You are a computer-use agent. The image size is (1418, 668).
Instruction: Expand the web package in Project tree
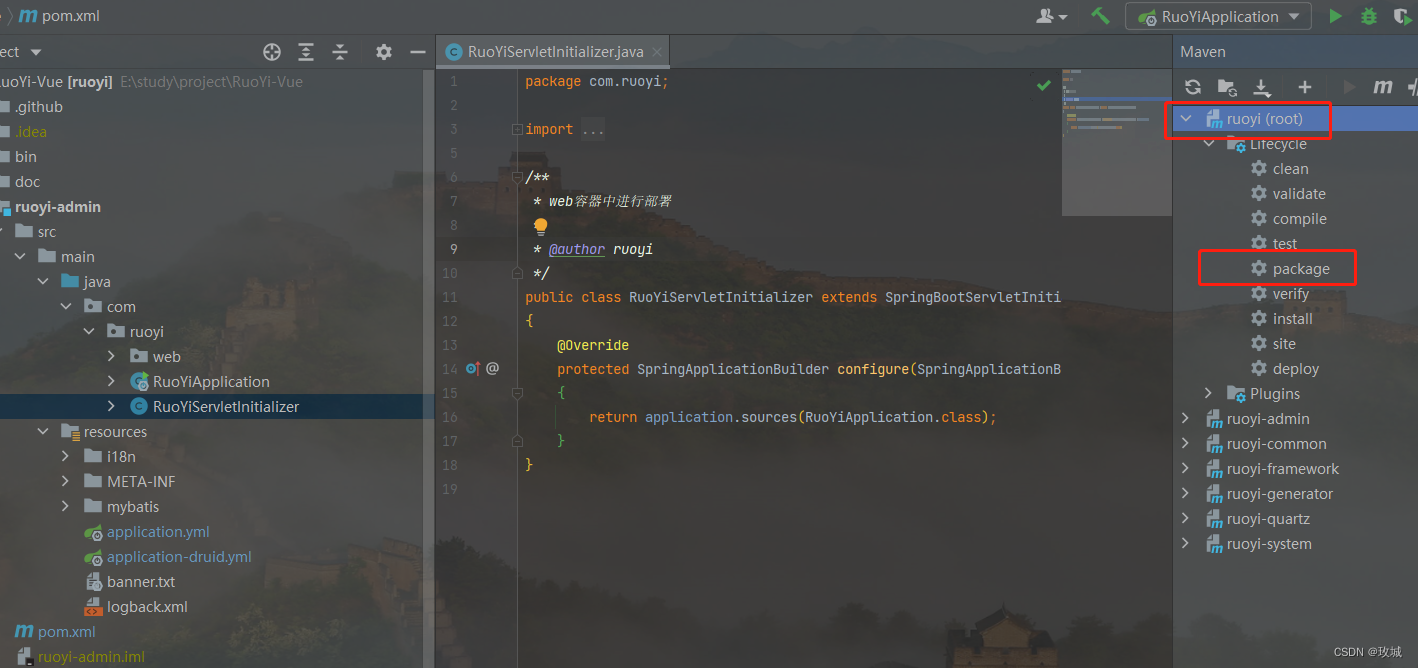[x=112, y=357]
